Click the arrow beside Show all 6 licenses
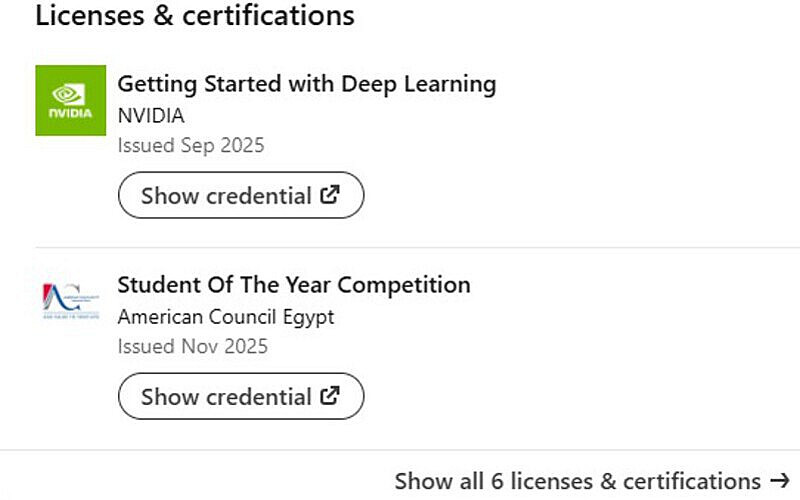Image resolution: width=800 pixels, height=500 pixels. 780,481
